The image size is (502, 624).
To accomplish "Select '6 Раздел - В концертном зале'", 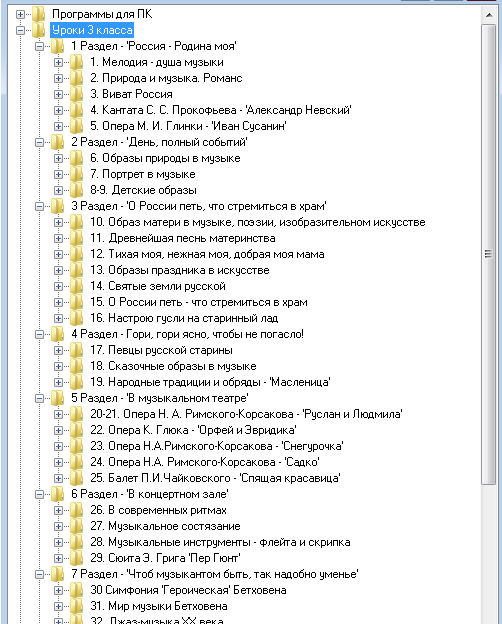I will click(x=150, y=494).
